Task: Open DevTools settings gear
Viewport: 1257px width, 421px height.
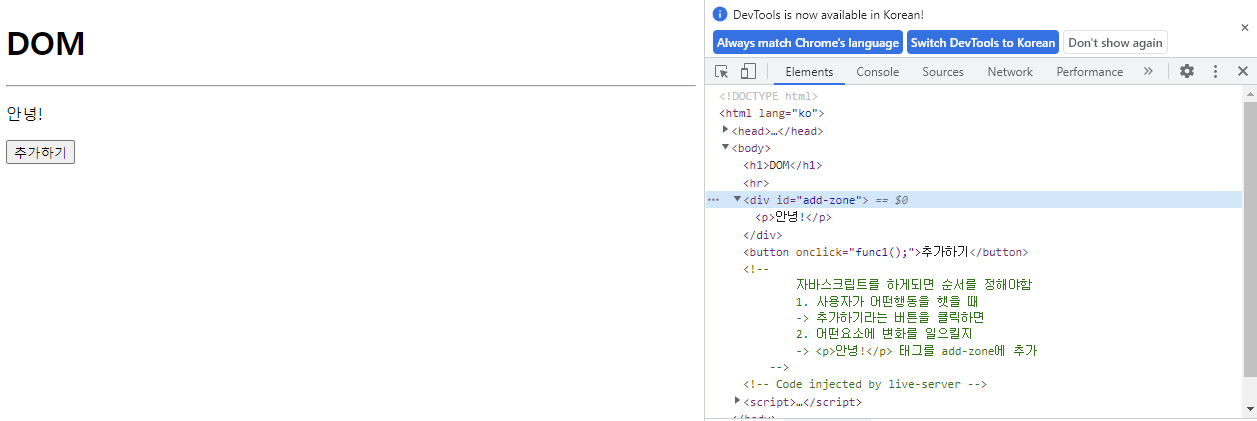Action: (1187, 71)
